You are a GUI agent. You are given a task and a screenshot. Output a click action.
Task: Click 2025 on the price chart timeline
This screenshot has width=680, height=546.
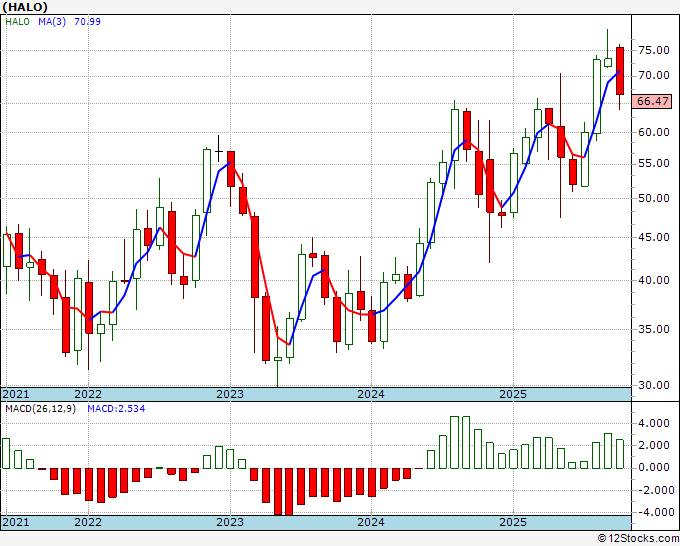coord(513,394)
